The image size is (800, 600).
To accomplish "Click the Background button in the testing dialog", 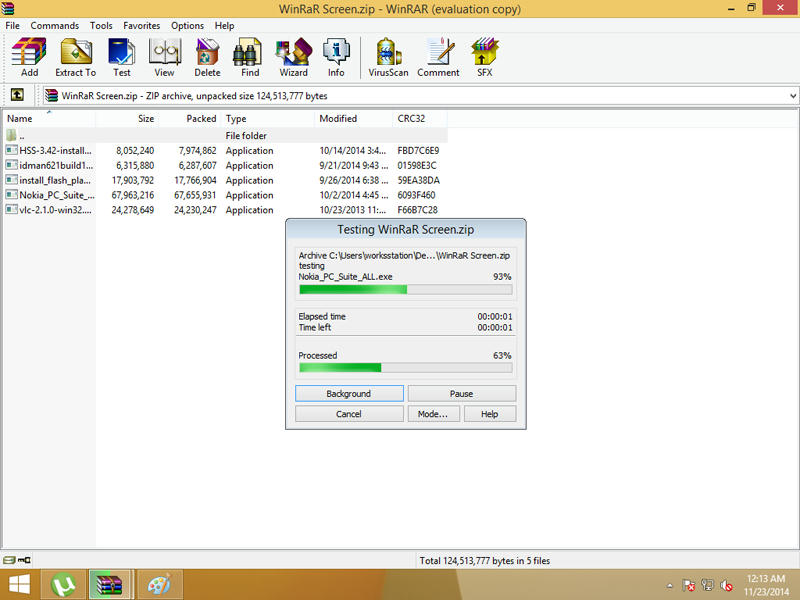I will pyautogui.click(x=349, y=393).
